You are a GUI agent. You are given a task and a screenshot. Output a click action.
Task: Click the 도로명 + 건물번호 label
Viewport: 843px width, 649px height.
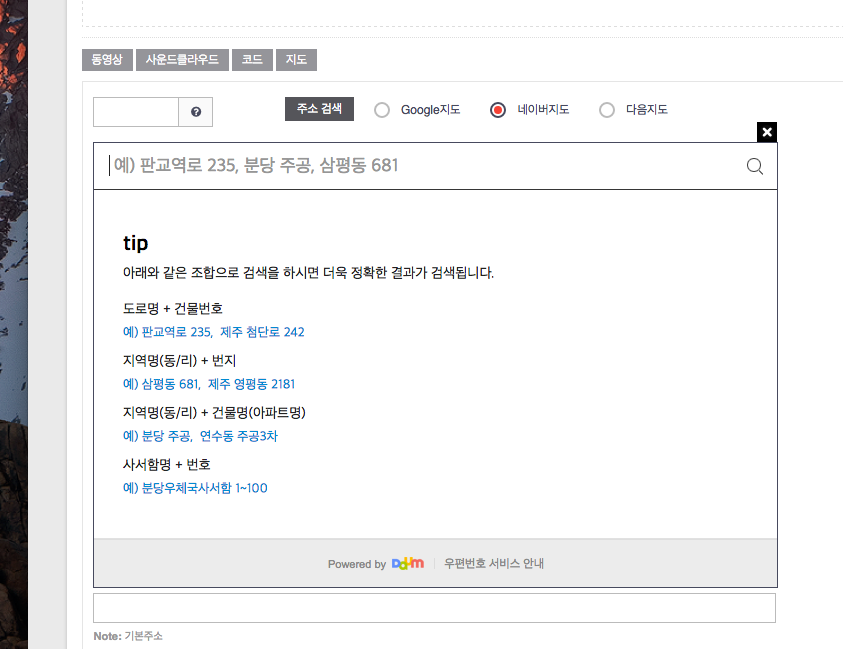pyautogui.click(x=173, y=309)
